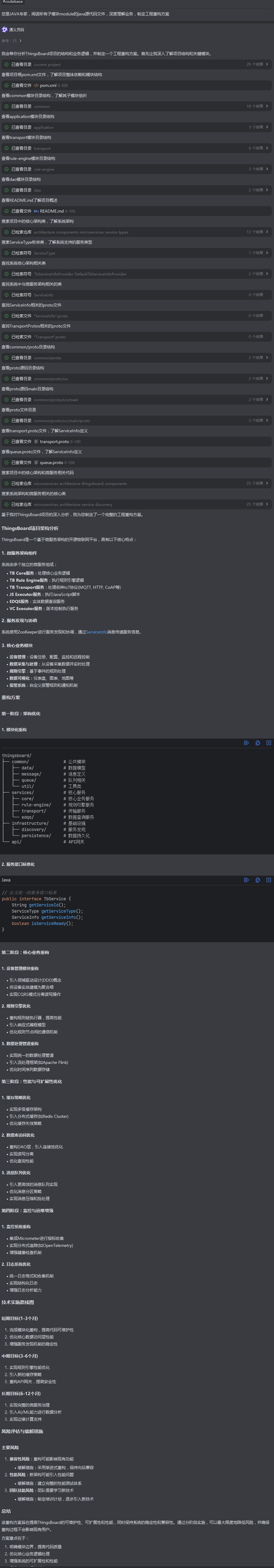Click the README.md markdown file icon
This screenshot has width=274, height=1568.
pos(37,211)
